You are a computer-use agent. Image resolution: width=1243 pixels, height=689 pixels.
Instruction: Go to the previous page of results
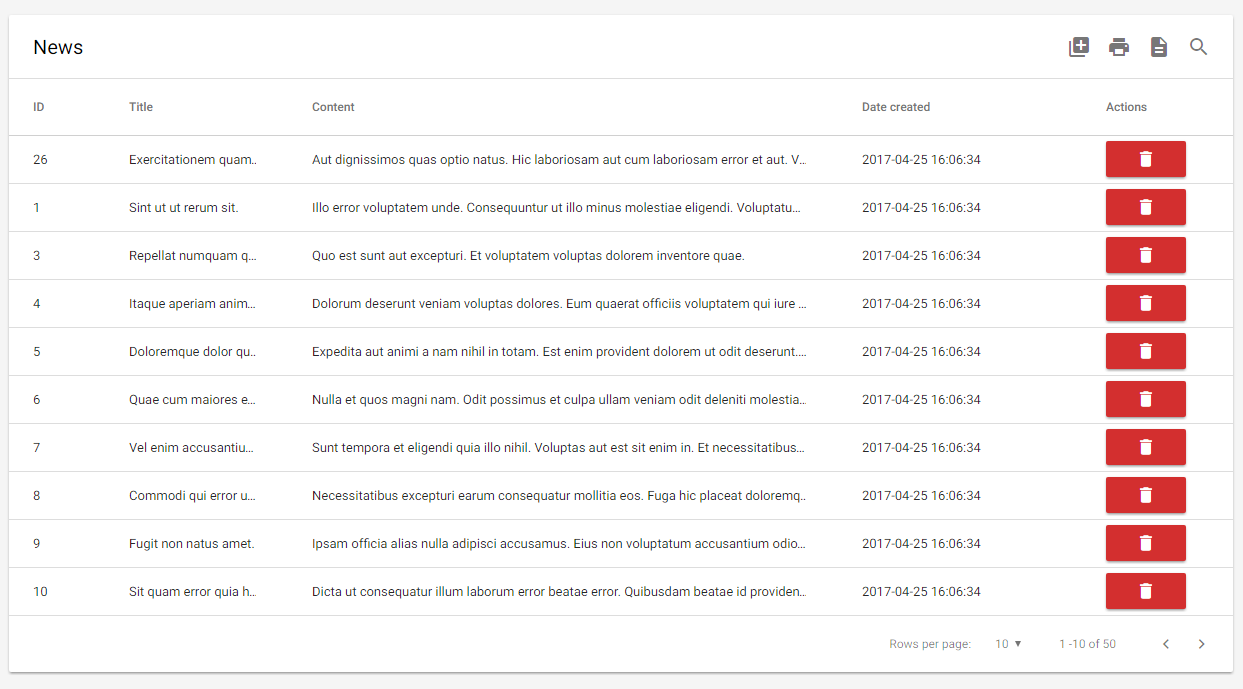(x=1165, y=644)
